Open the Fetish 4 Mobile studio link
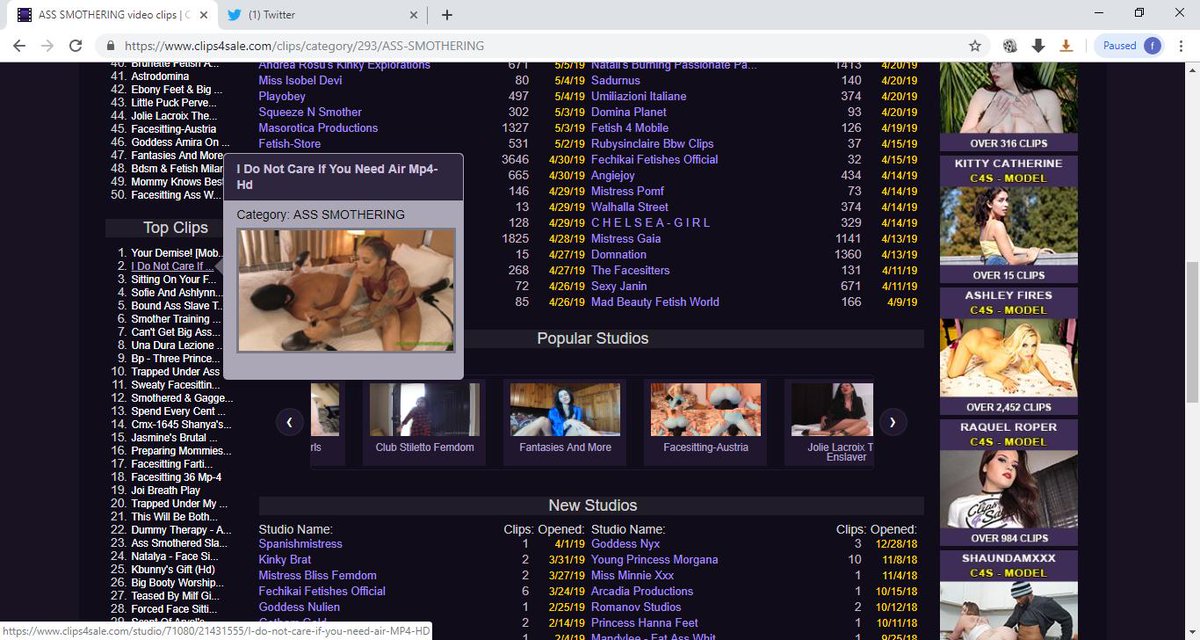Image resolution: width=1200 pixels, height=640 pixels. (630, 128)
